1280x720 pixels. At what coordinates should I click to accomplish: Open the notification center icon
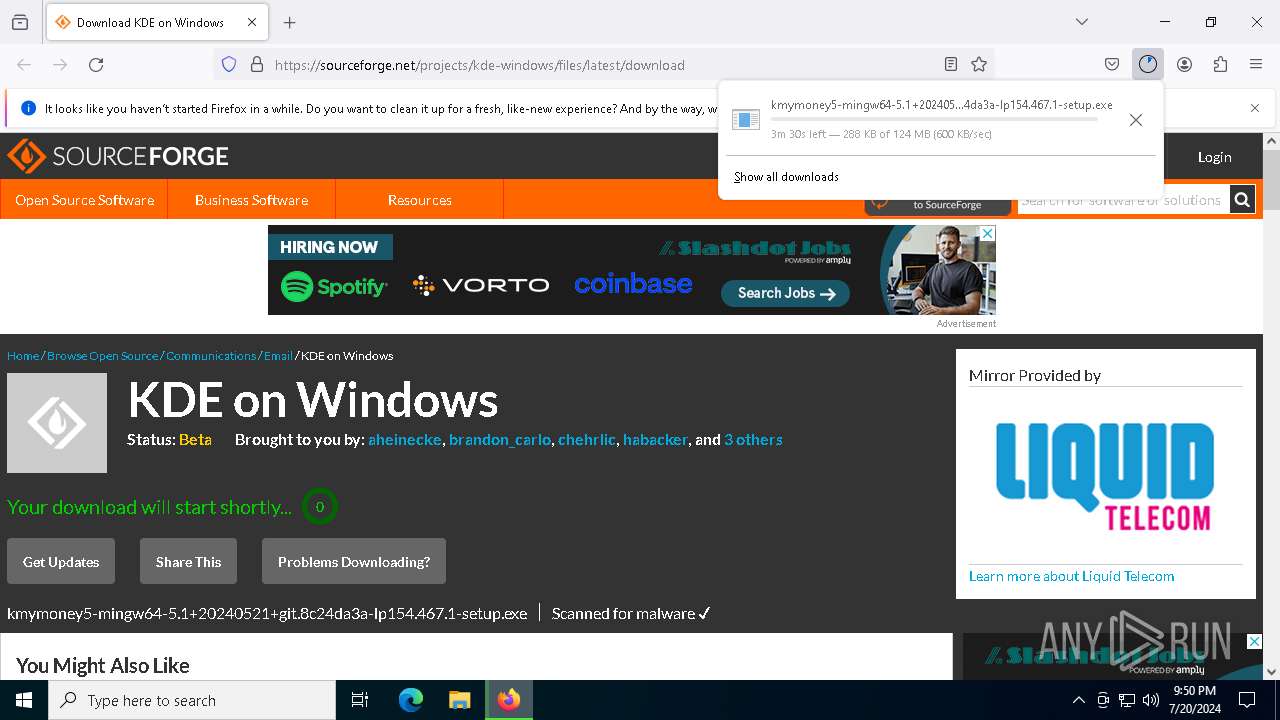(1247, 700)
